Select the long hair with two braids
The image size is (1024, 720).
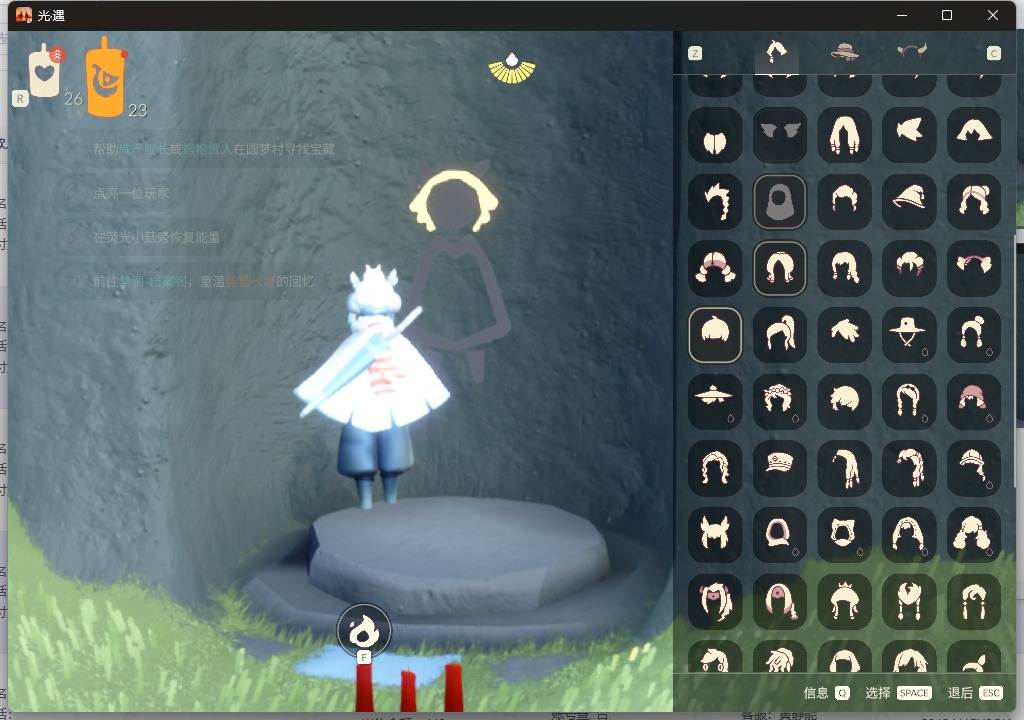pos(909,402)
